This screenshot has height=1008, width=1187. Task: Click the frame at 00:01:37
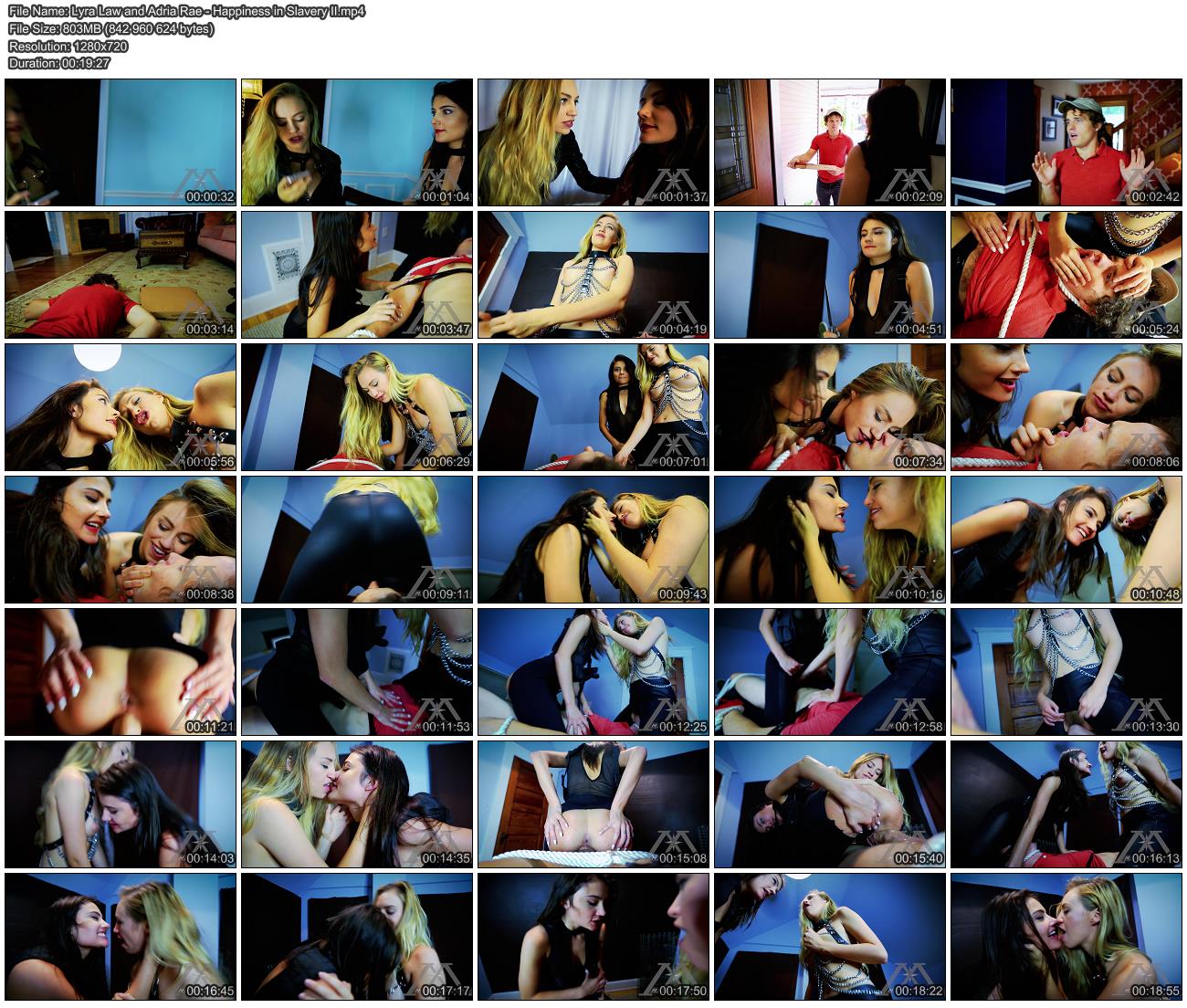[x=593, y=142]
